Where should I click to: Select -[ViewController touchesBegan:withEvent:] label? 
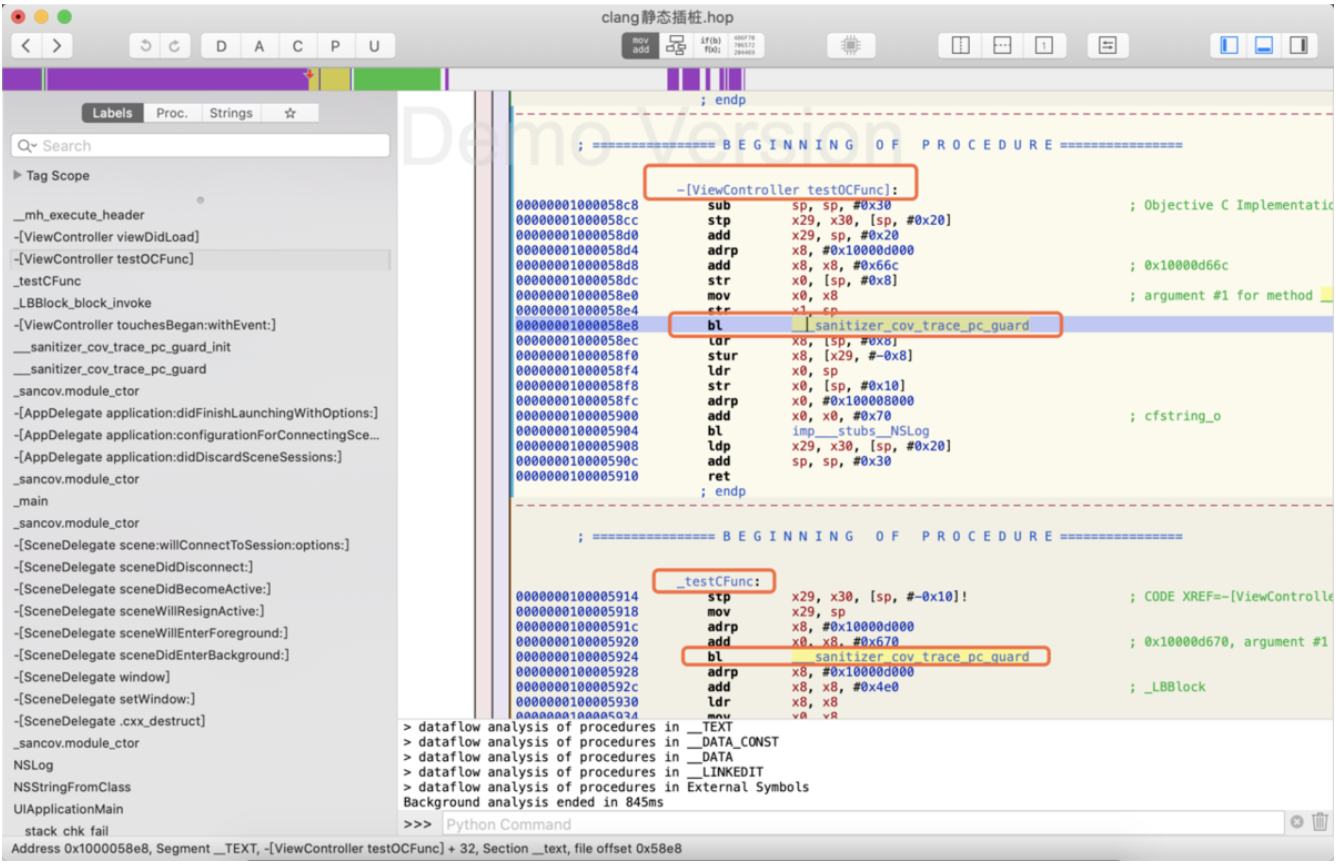pyautogui.click(x=144, y=325)
